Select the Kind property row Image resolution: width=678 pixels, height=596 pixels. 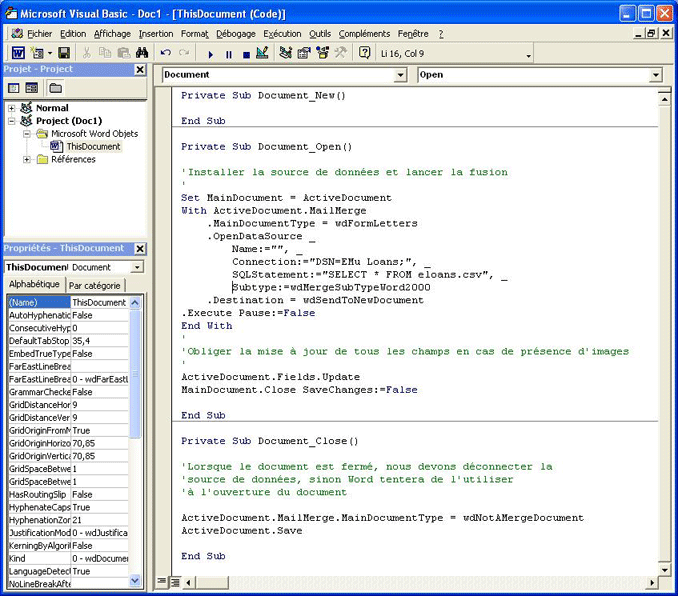(x=68, y=558)
